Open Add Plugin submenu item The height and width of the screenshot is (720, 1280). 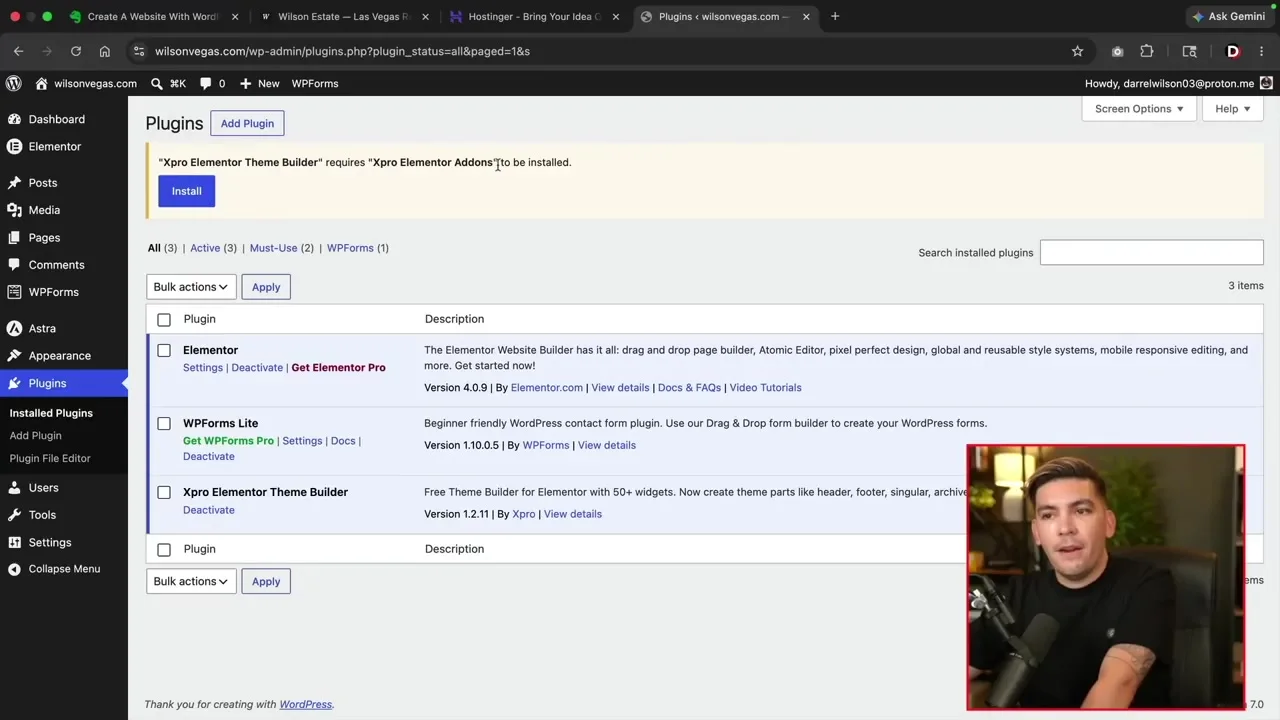35,436
